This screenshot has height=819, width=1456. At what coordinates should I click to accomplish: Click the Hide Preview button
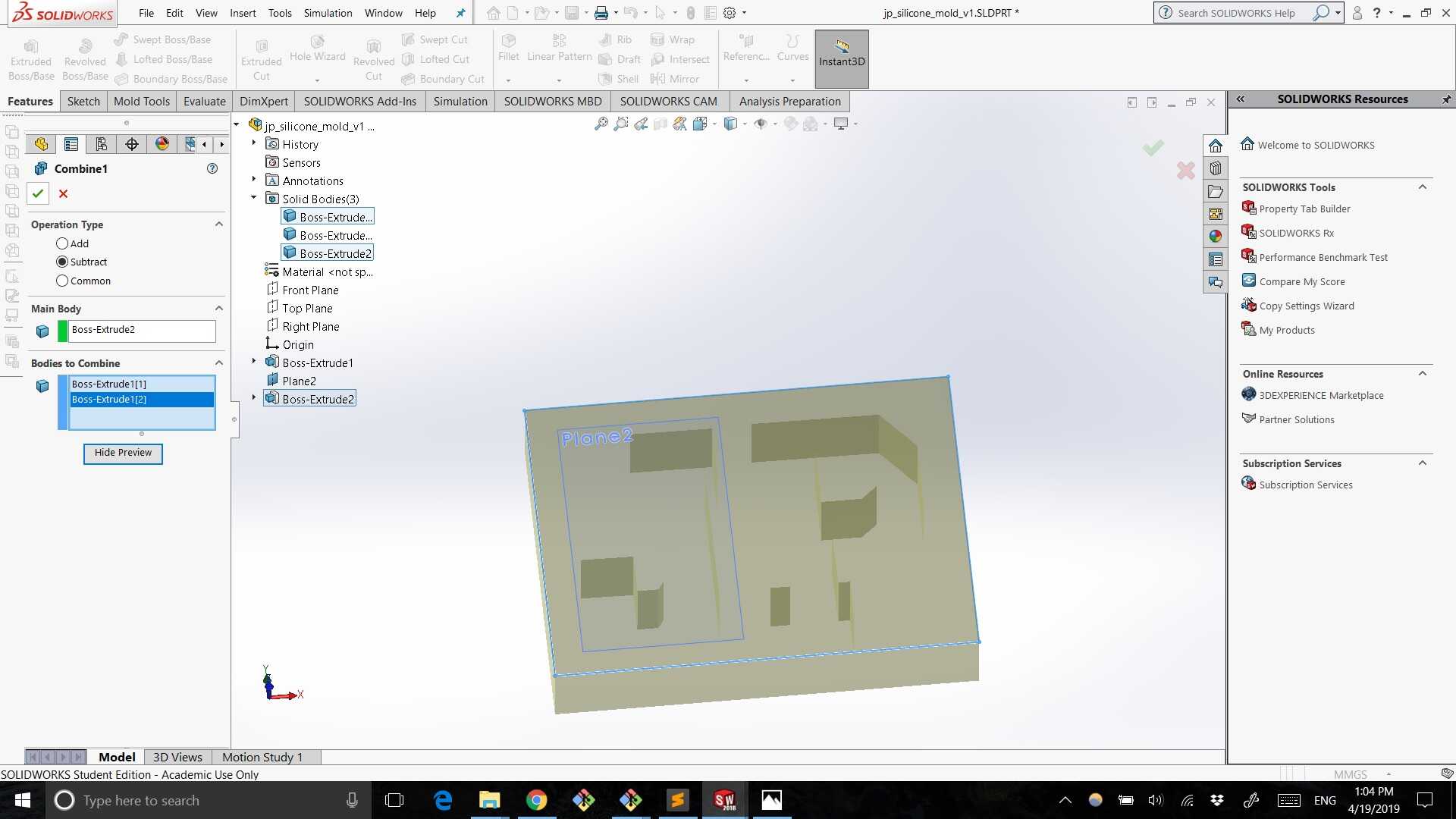tap(123, 453)
